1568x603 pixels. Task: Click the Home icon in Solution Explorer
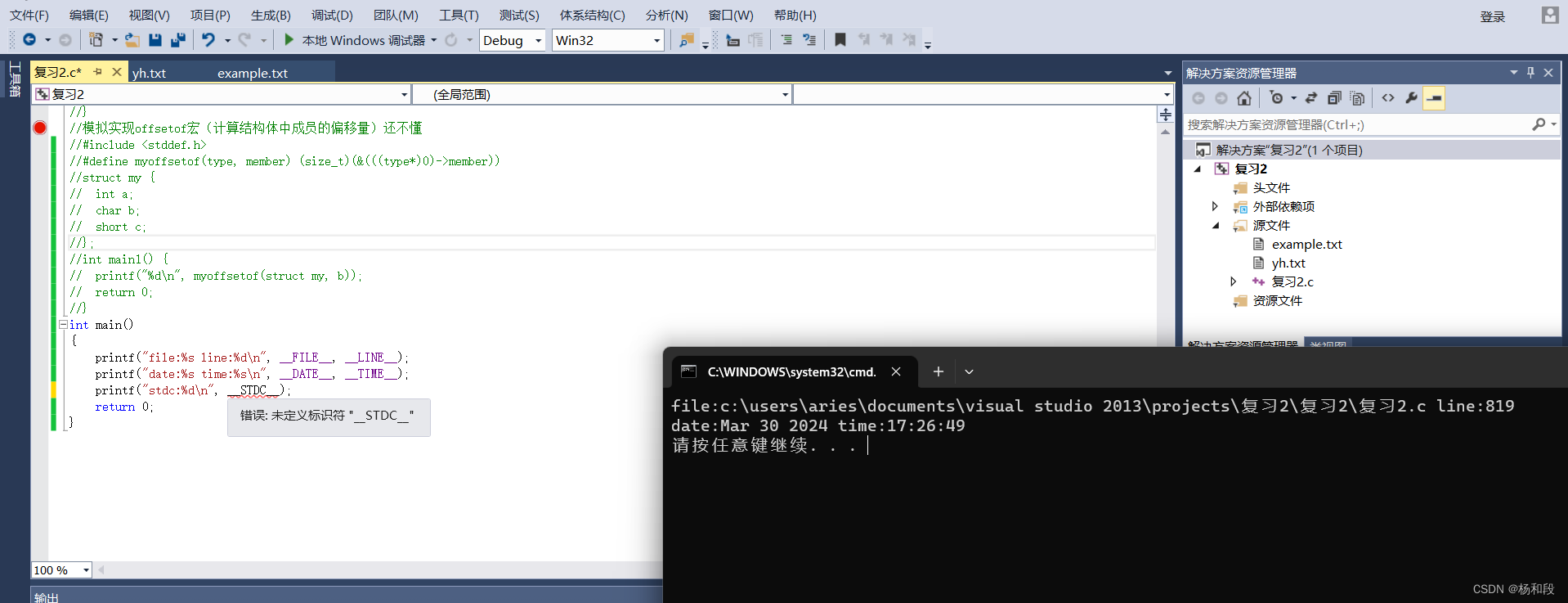tap(1244, 98)
